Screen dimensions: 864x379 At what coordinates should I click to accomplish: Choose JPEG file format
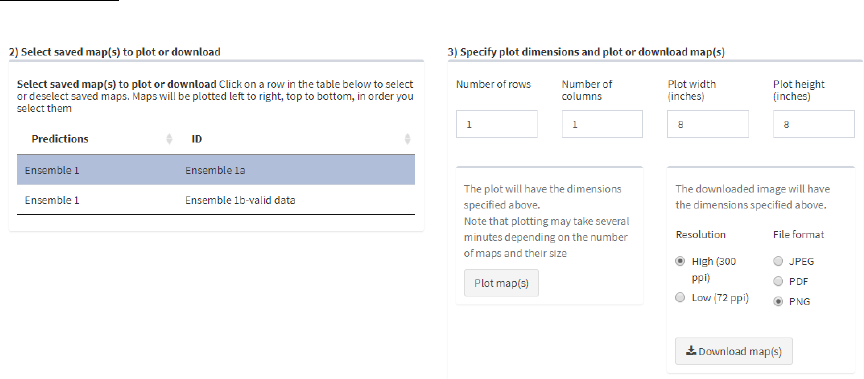coord(777,261)
